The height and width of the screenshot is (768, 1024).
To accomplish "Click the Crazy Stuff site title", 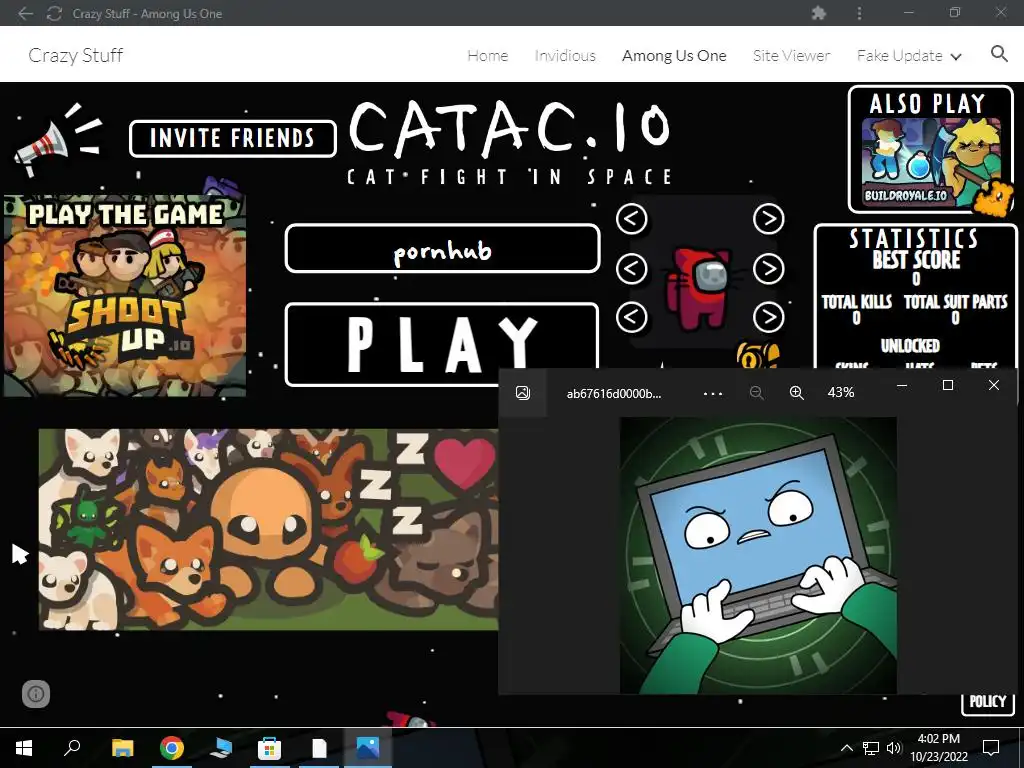I will (x=76, y=56).
